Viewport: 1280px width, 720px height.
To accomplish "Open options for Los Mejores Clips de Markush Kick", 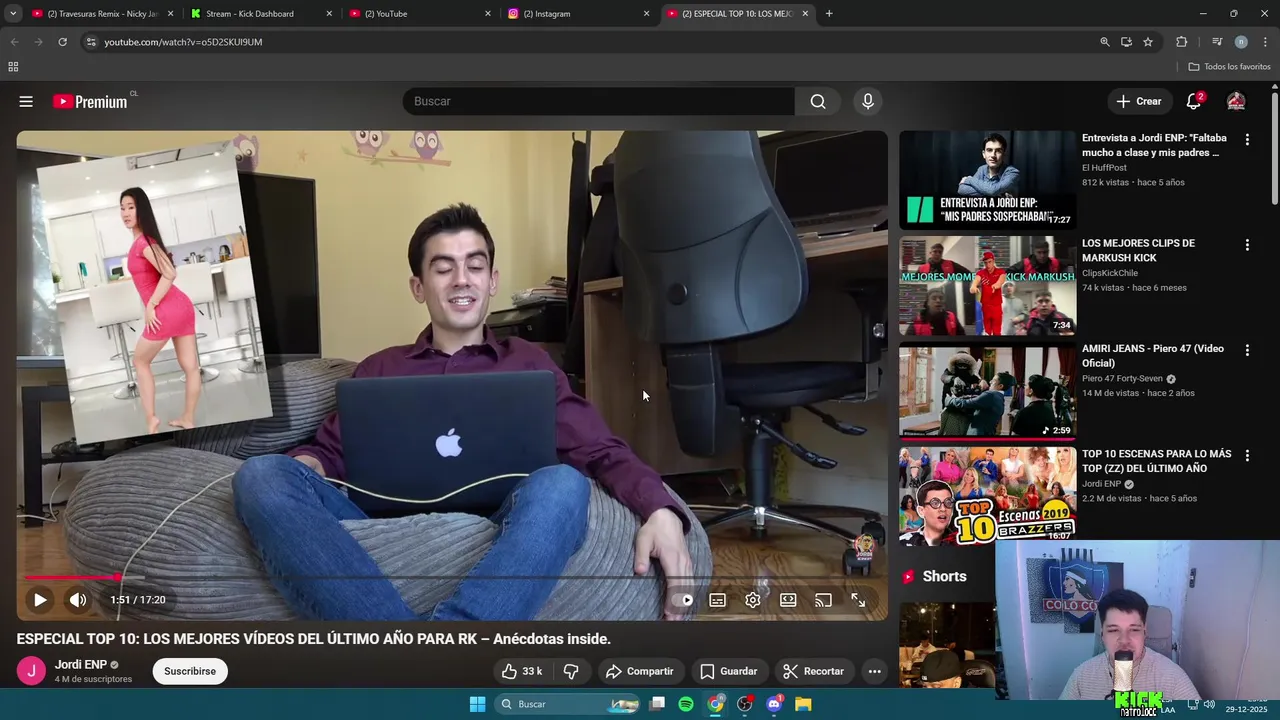I will 1247,245.
